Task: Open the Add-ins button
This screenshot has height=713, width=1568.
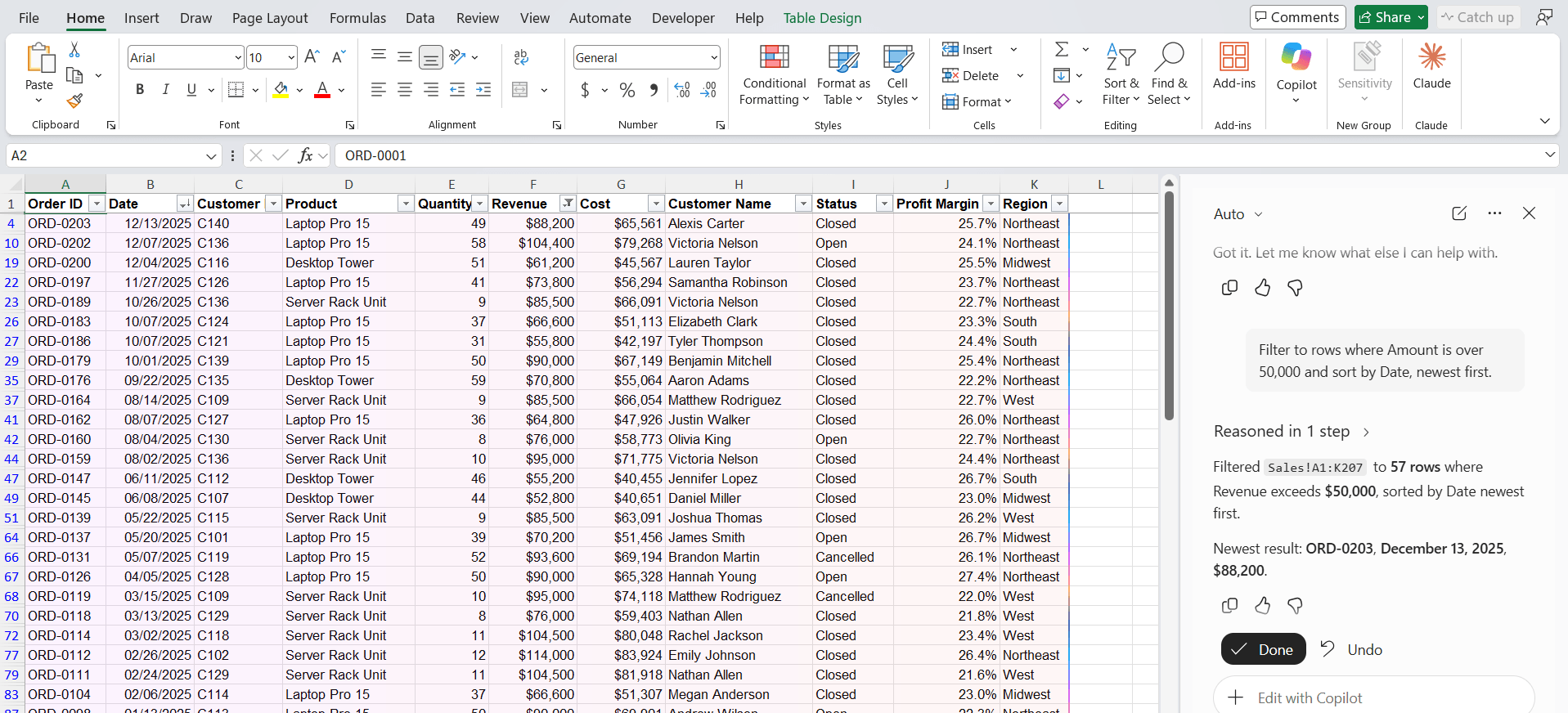Action: coord(1233,66)
